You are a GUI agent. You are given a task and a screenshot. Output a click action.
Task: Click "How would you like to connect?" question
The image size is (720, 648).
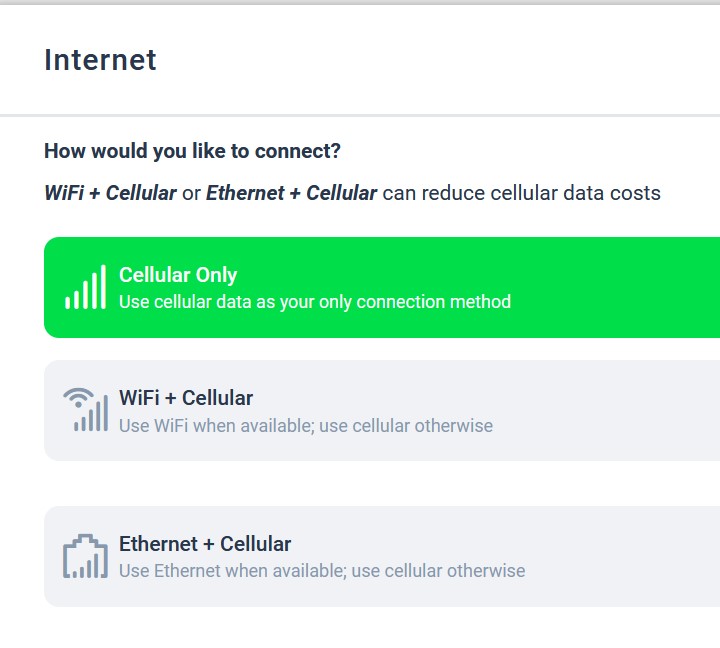click(x=192, y=151)
